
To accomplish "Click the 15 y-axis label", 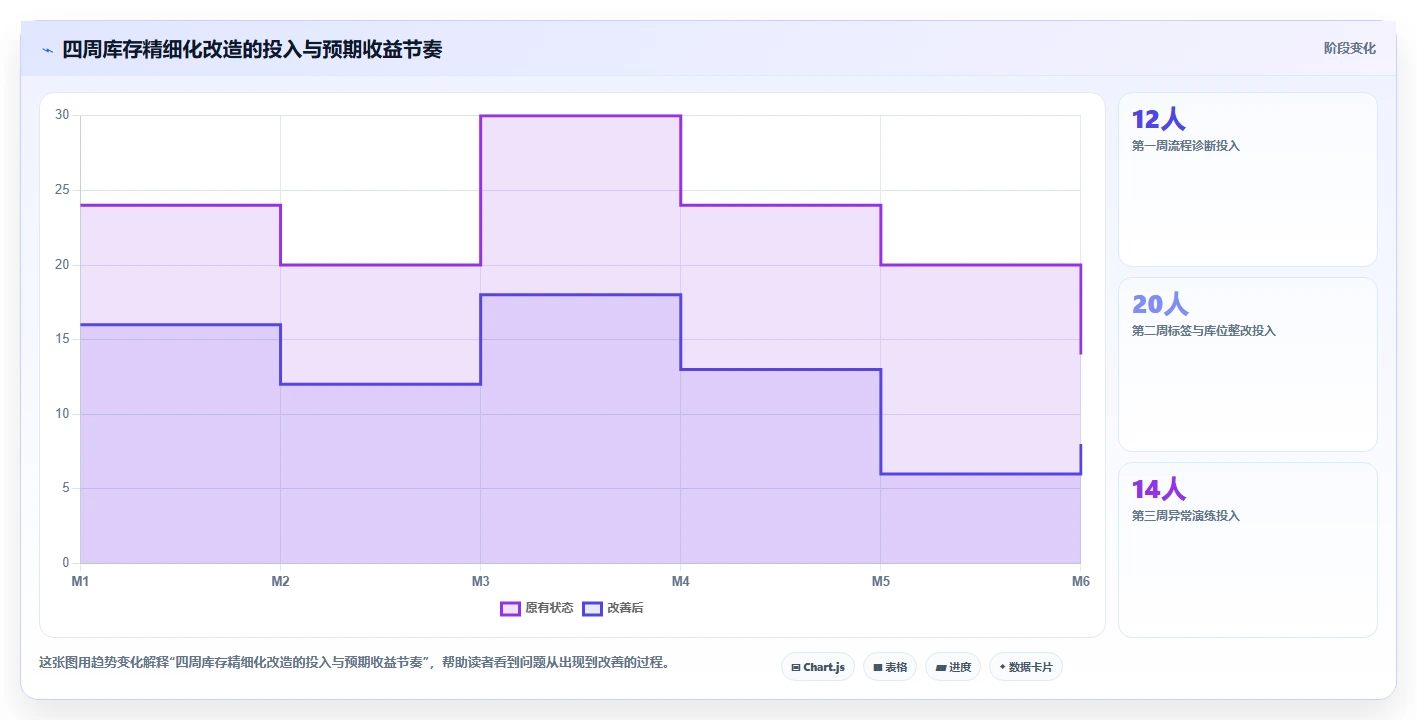I will pyautogui.click(x=62, y=339).
